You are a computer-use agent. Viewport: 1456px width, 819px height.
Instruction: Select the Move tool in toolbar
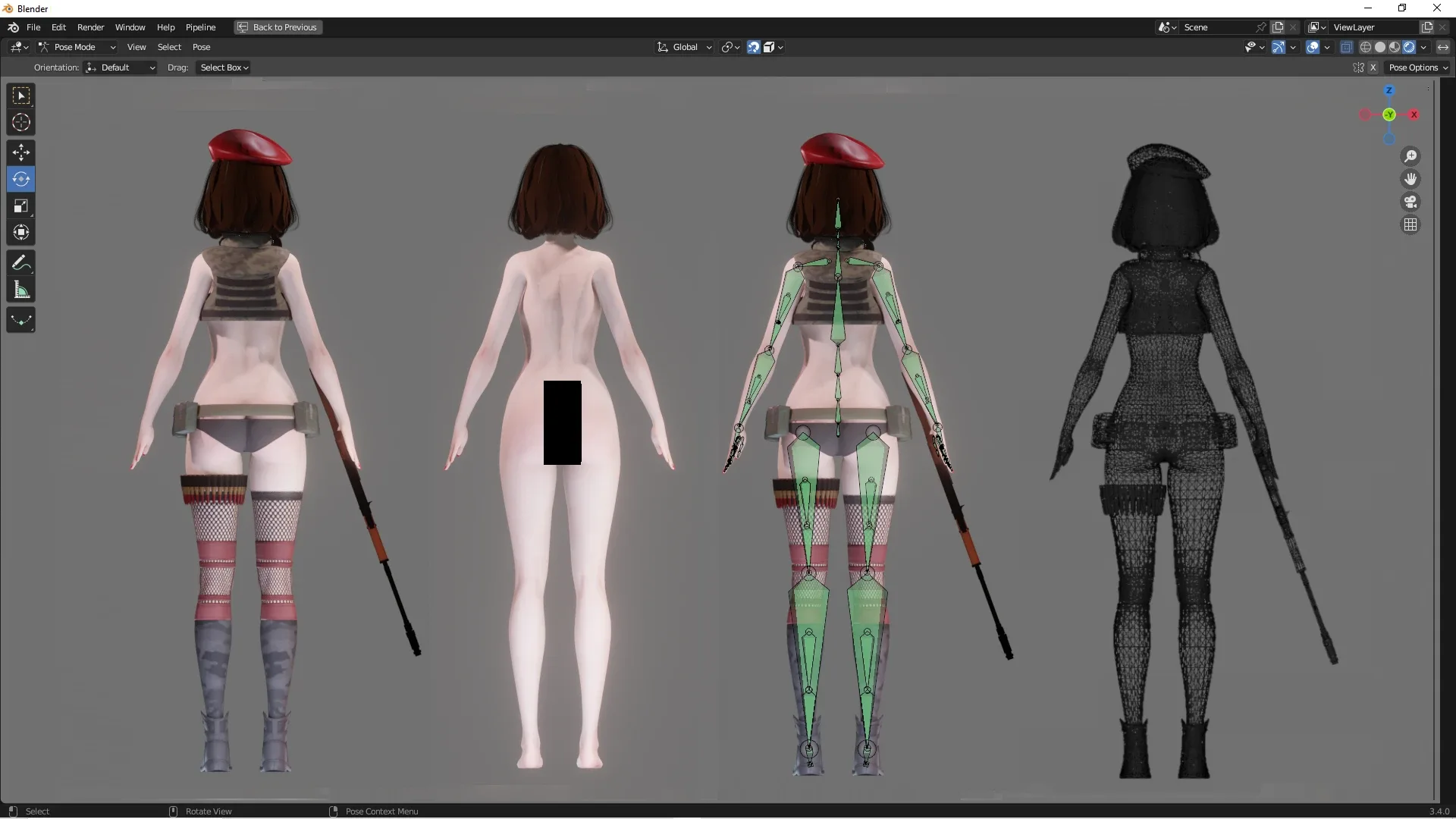tap(21, 152)
